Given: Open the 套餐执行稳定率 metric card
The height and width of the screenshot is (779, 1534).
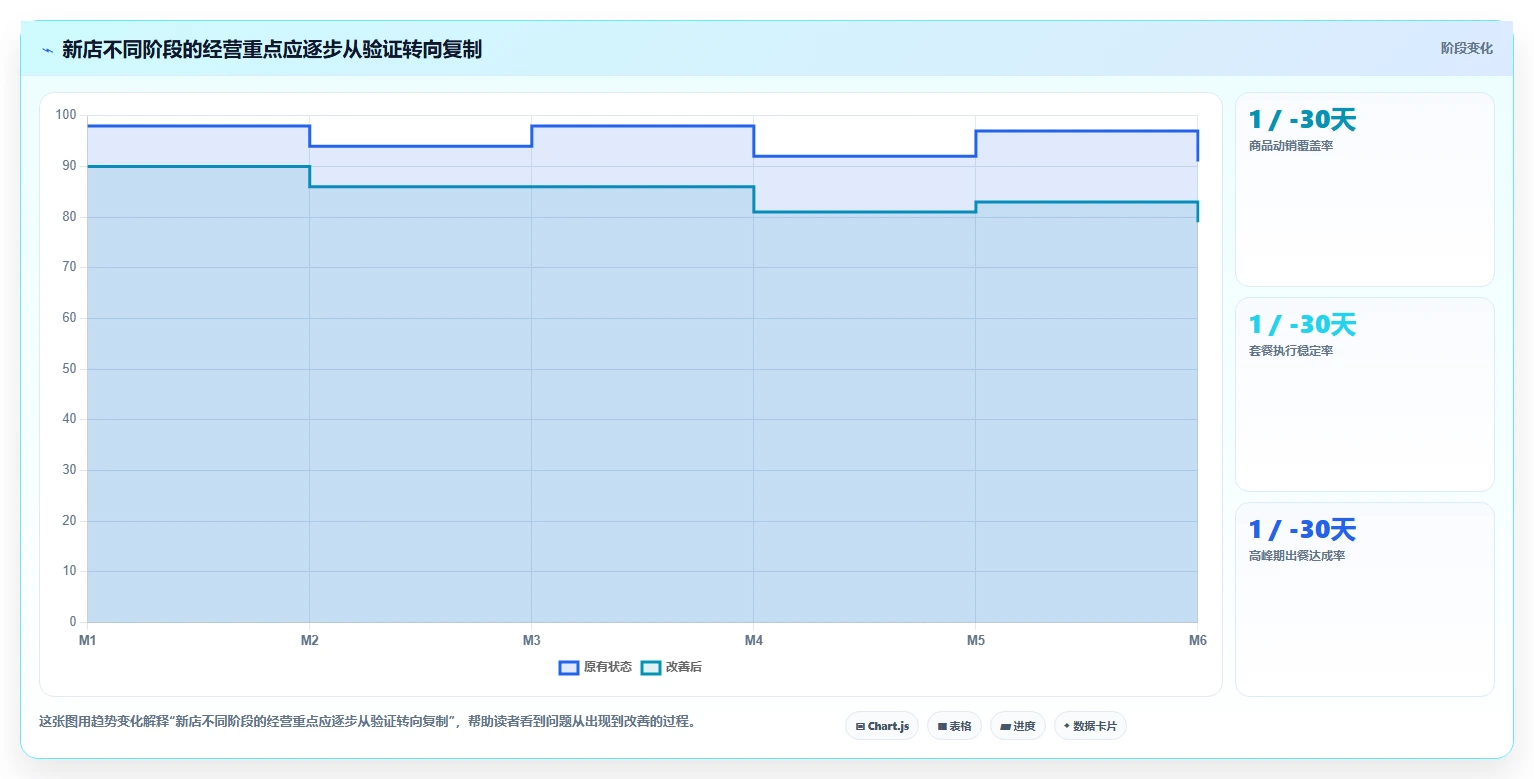Looking at the screenshot, I should click(1365, 394).
